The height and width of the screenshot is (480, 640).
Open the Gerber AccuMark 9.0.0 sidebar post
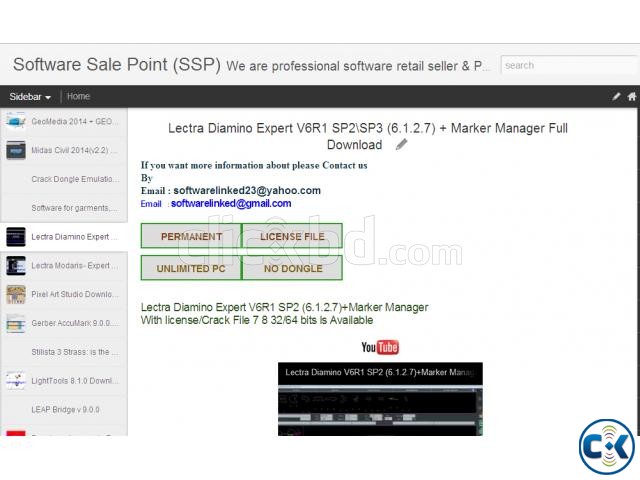64,323
